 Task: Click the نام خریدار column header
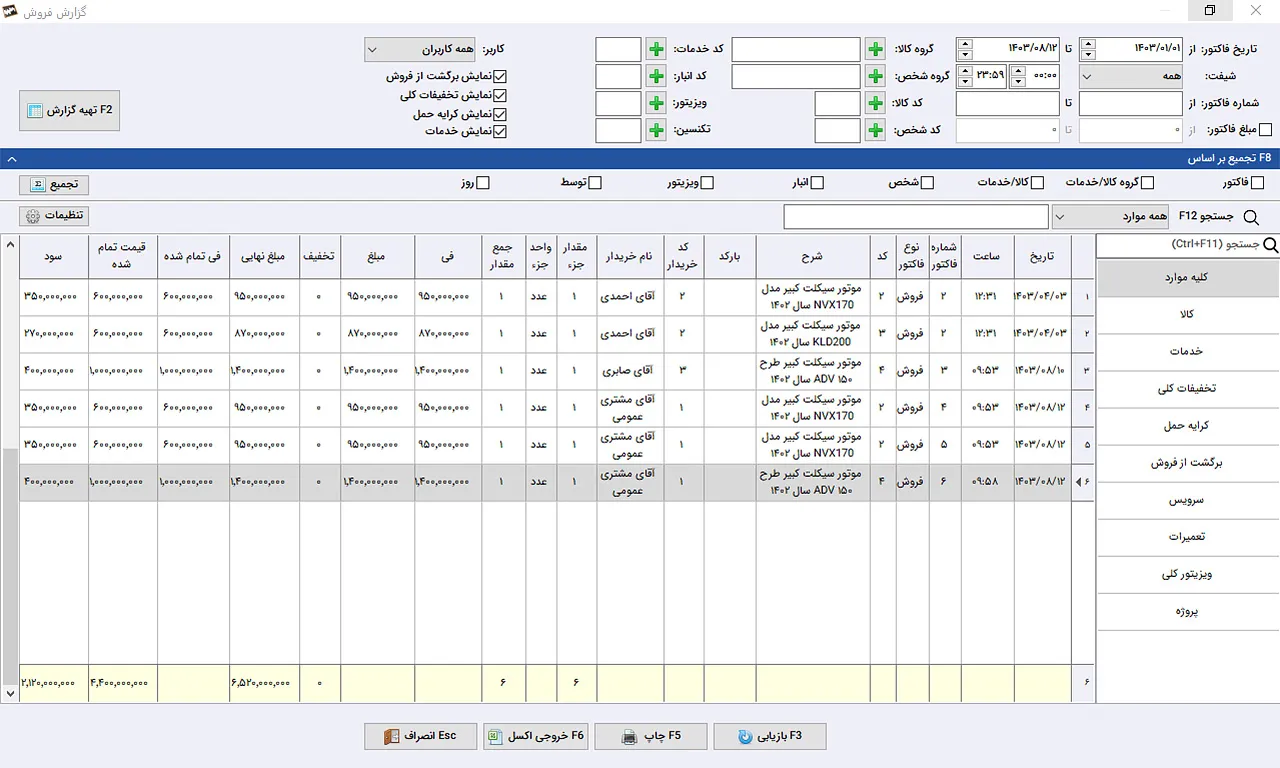(x=631, y=257)
